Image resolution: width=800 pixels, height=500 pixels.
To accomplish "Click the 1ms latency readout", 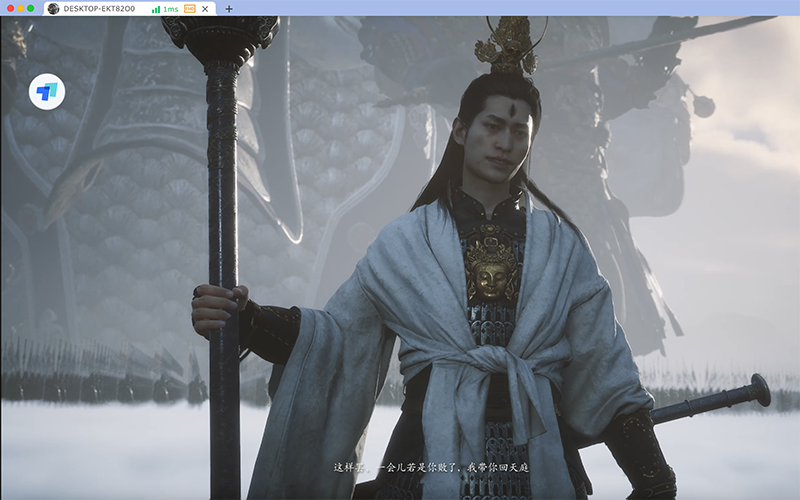I will tap(170, 9).
